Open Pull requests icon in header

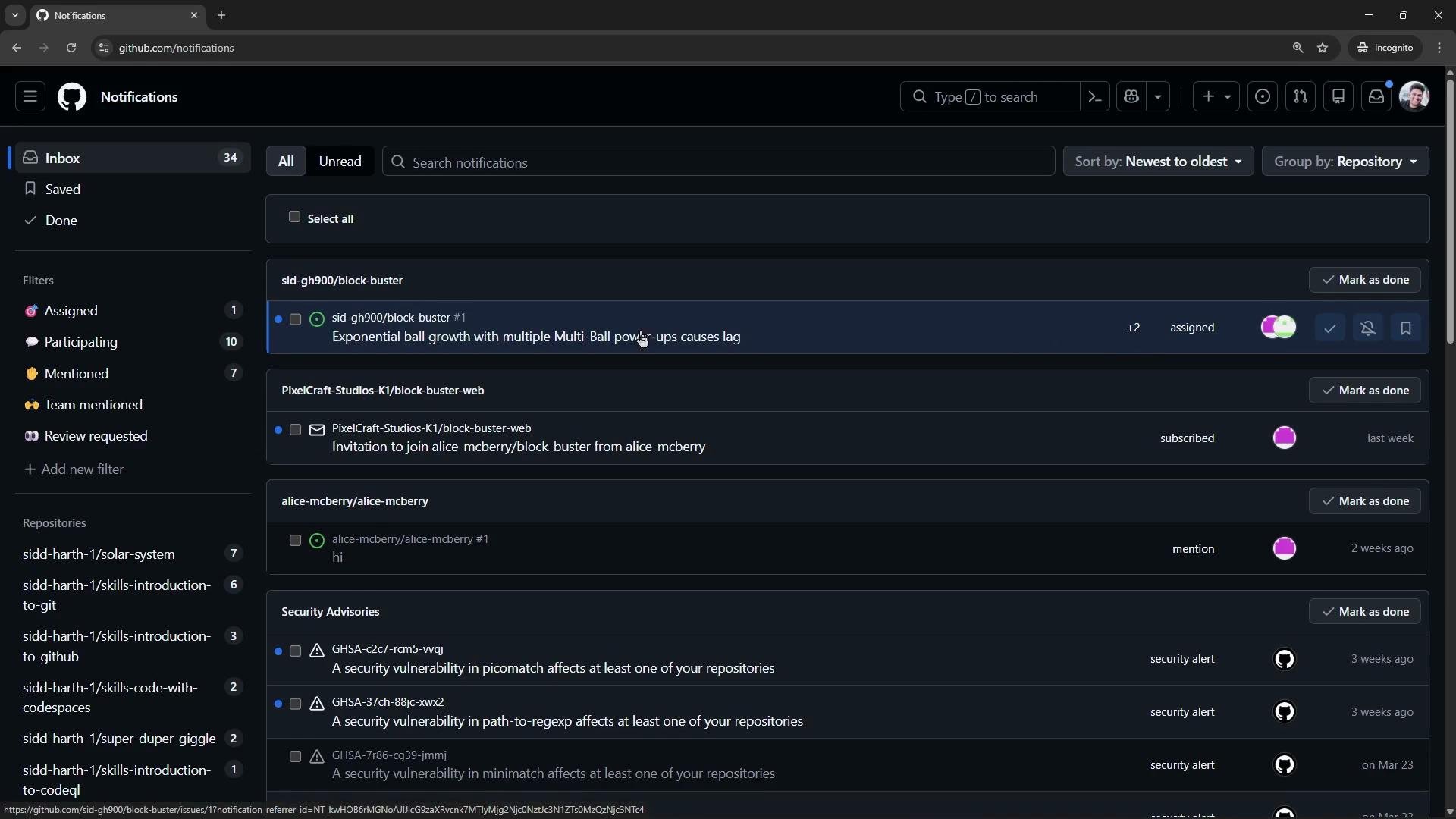(x=1301, y=97)
